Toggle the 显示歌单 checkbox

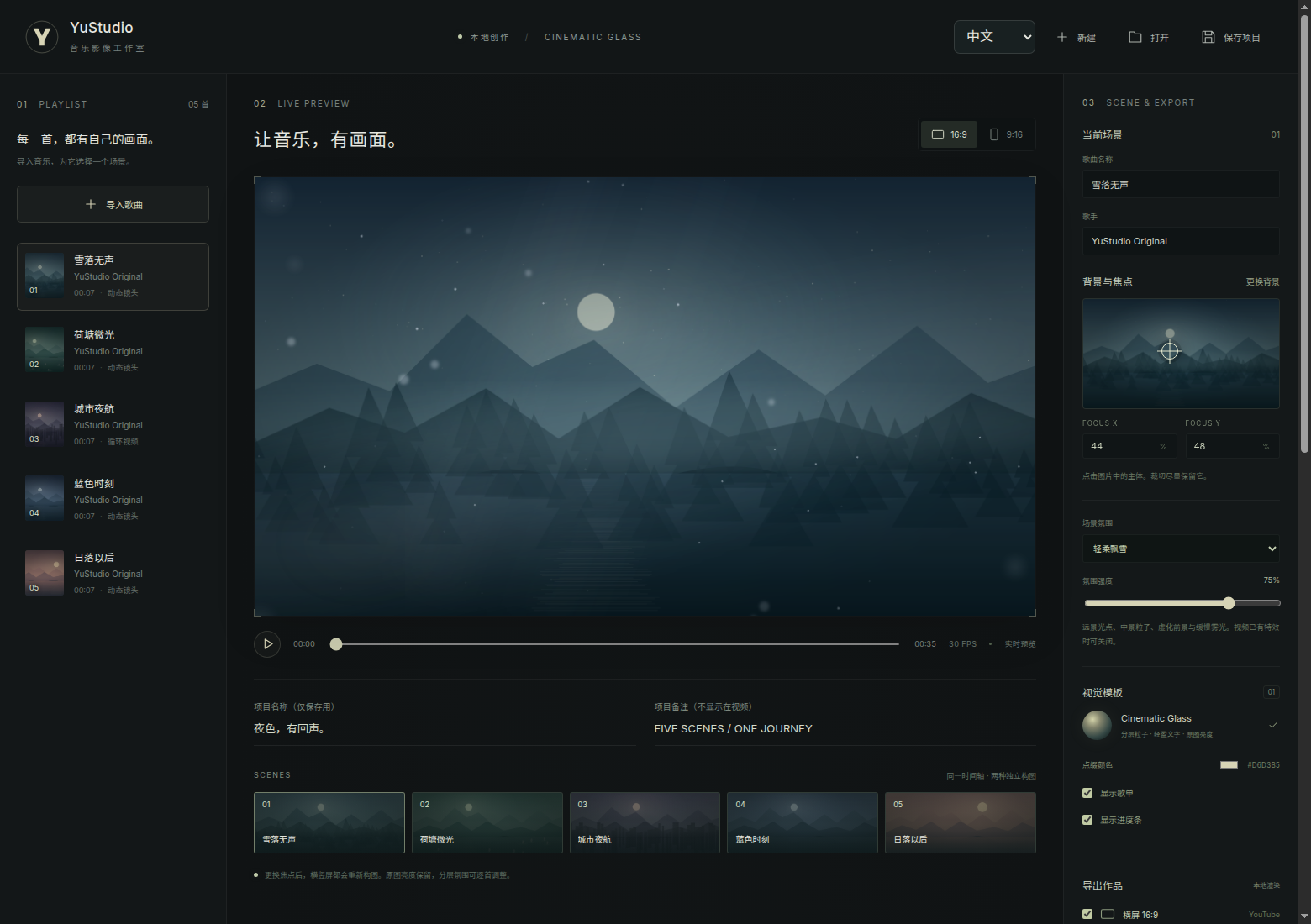(1087, 793)
